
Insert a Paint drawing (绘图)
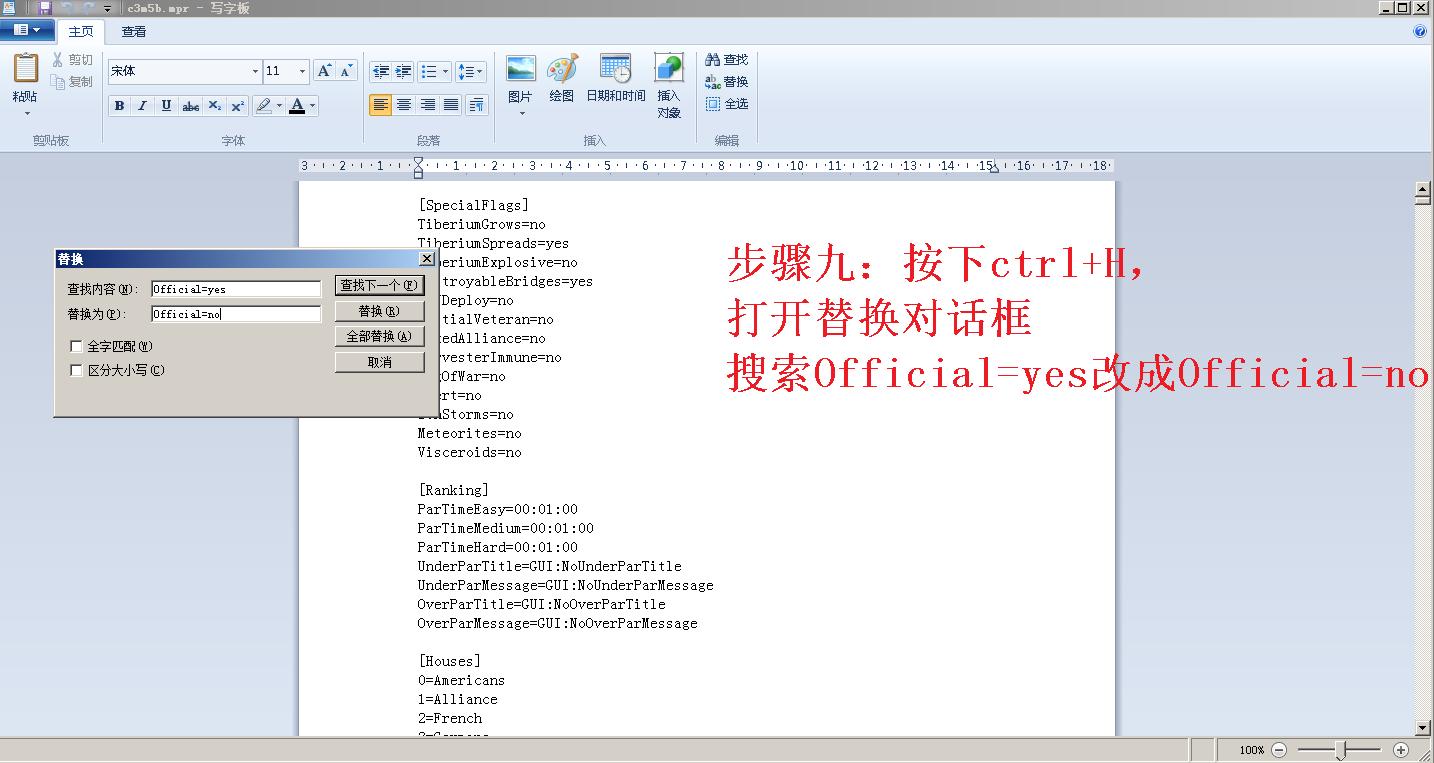562,69
